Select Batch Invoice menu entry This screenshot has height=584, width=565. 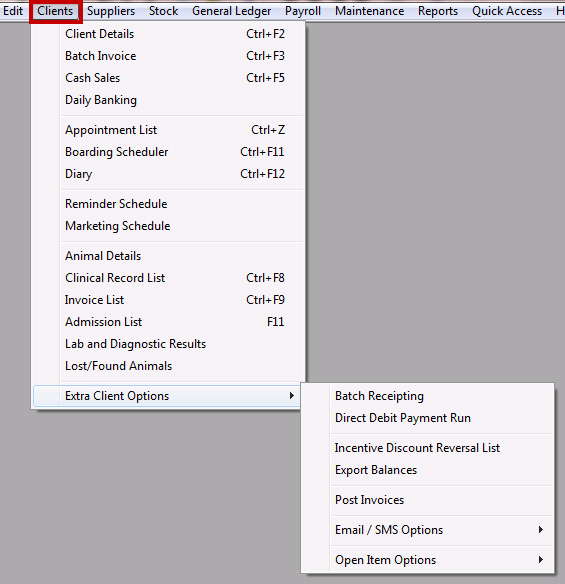click(168, 56)
